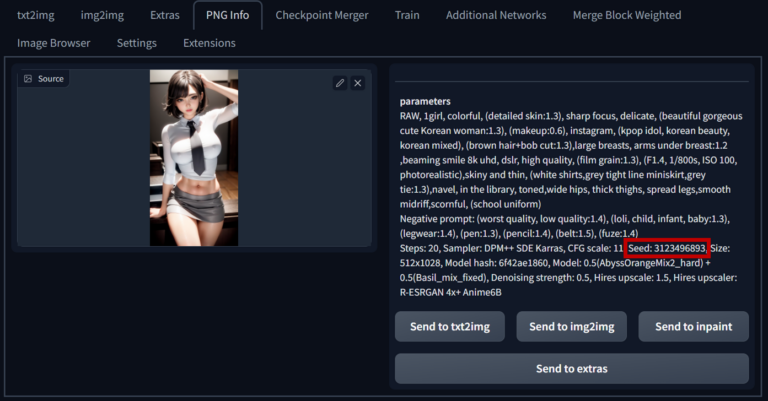The width and height of the screenshot is (768, 401).
Task: Open the img2img tab
Action: tap(102, 15)
